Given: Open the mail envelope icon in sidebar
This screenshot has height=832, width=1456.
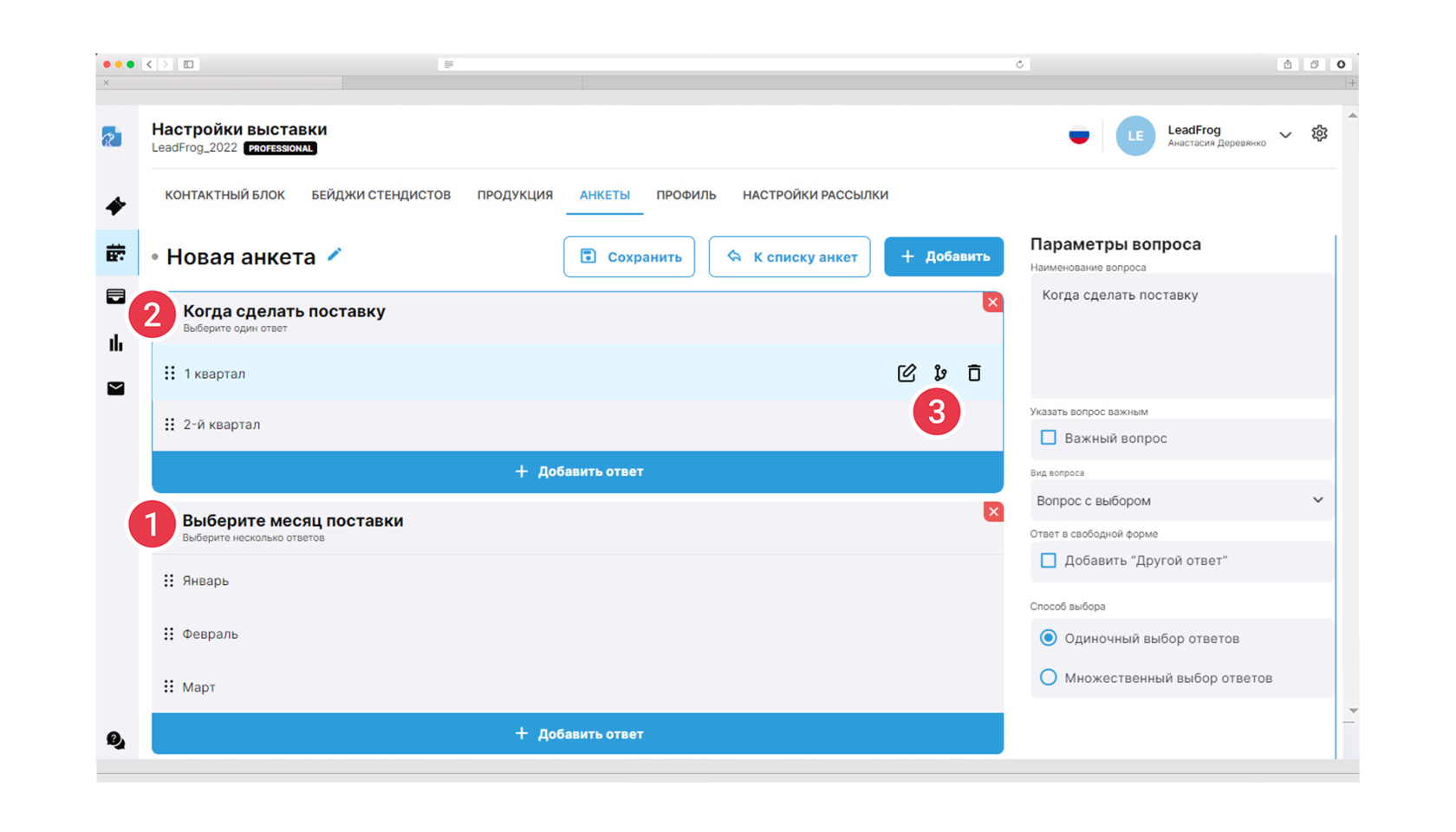Looking at the screenshot, I should click(x=115, y=388).
